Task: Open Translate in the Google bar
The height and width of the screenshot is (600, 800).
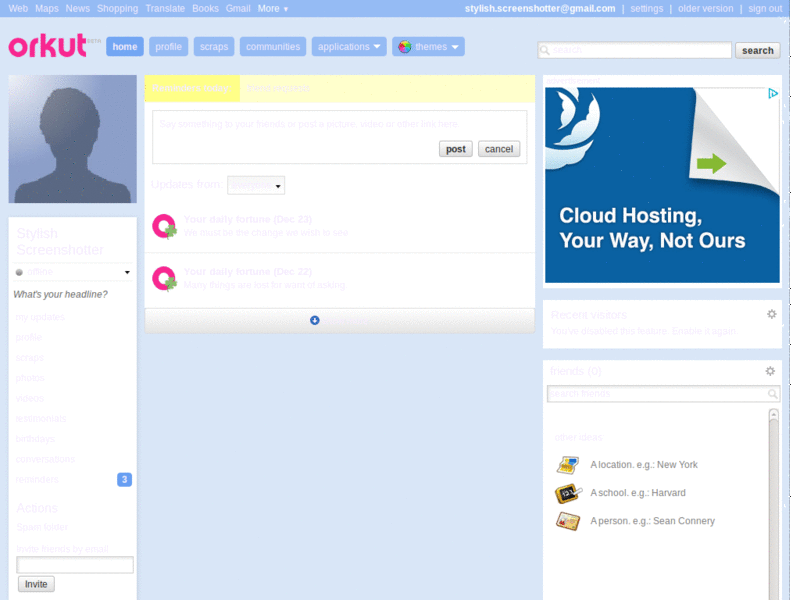Action: [165, 9]
